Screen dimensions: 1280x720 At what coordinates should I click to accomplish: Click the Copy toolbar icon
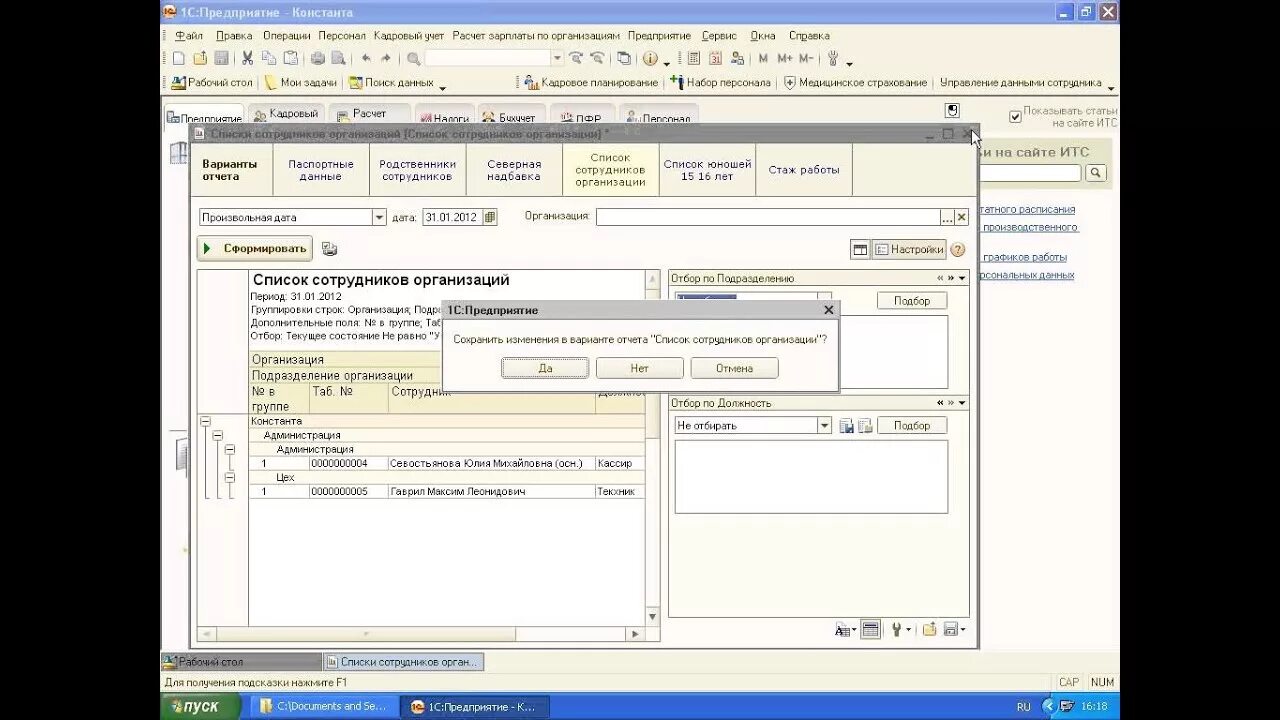pyautogui.click(x=268, y=59)
